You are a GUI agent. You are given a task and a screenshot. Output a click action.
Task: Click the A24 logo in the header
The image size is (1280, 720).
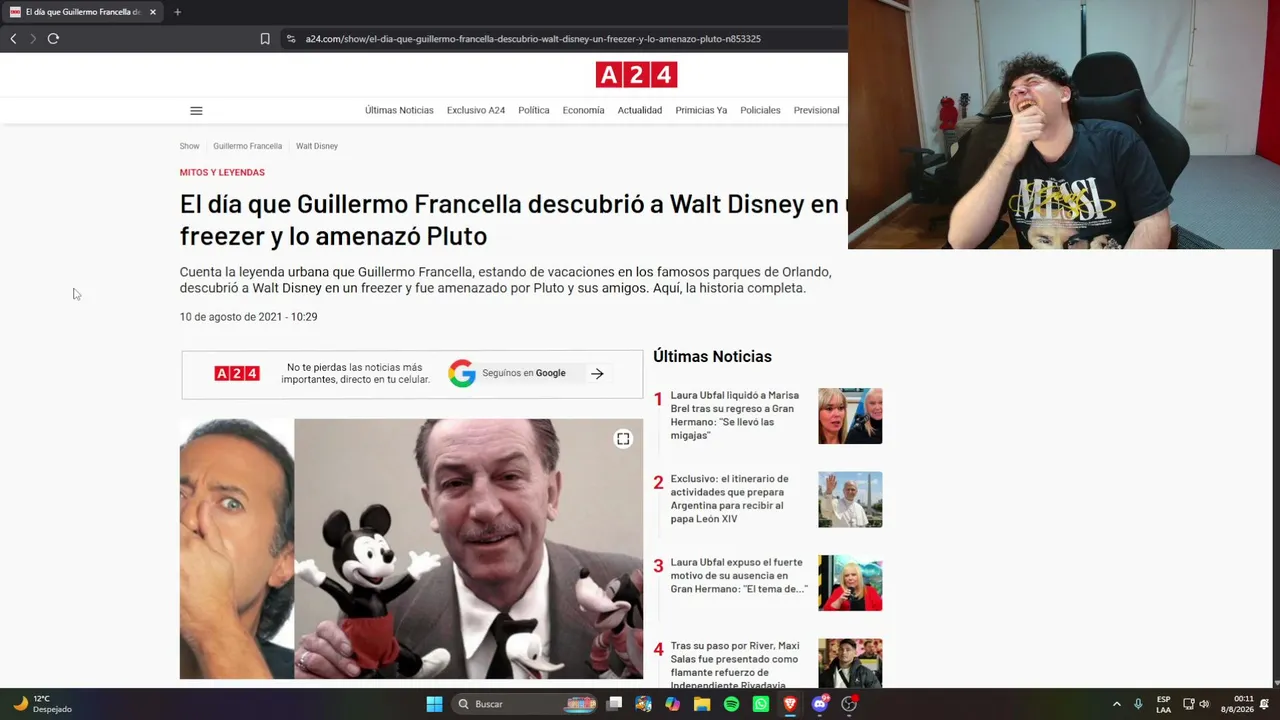pos(636,75)
